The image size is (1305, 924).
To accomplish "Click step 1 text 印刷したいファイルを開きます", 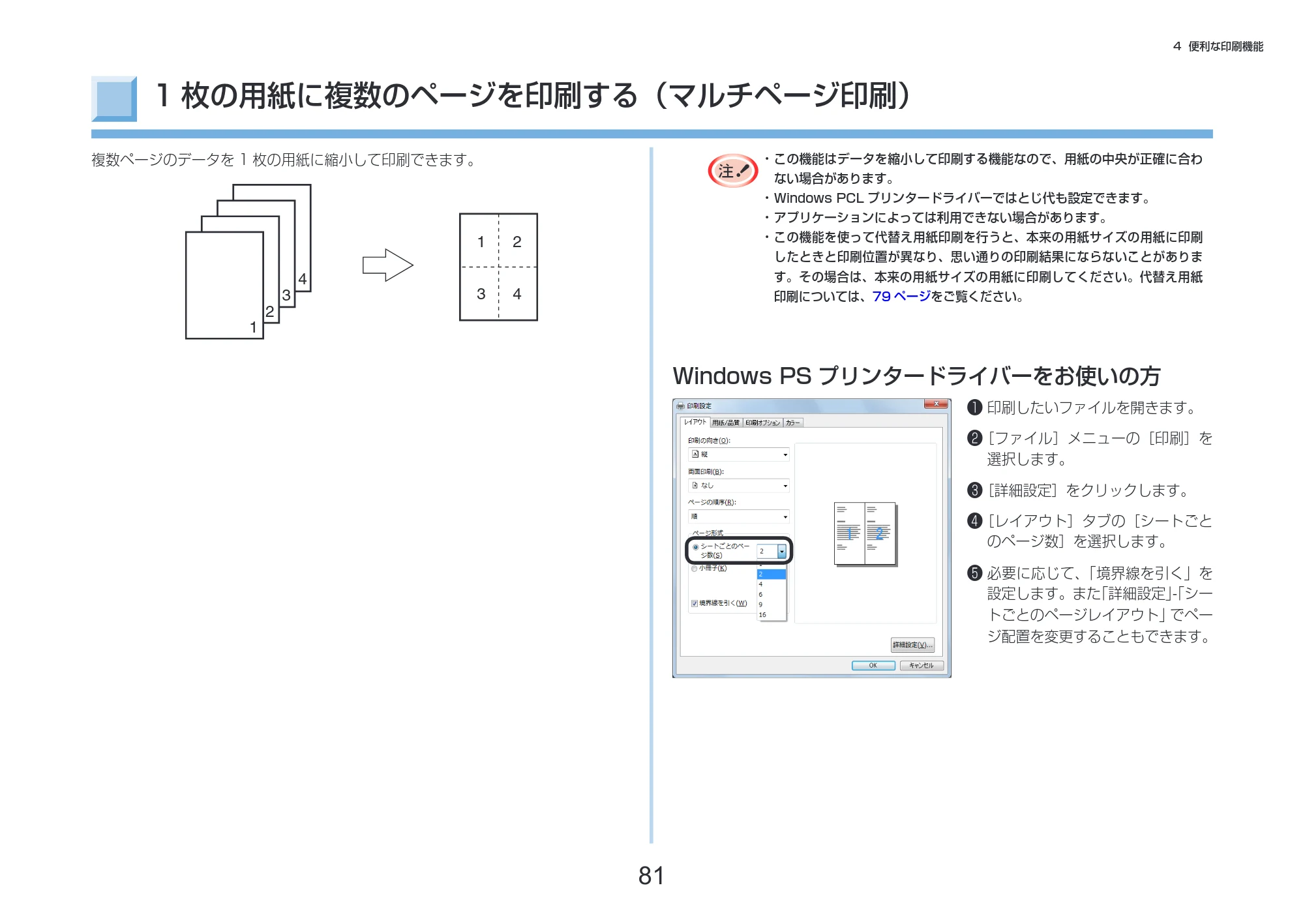I will [1092, 408].
